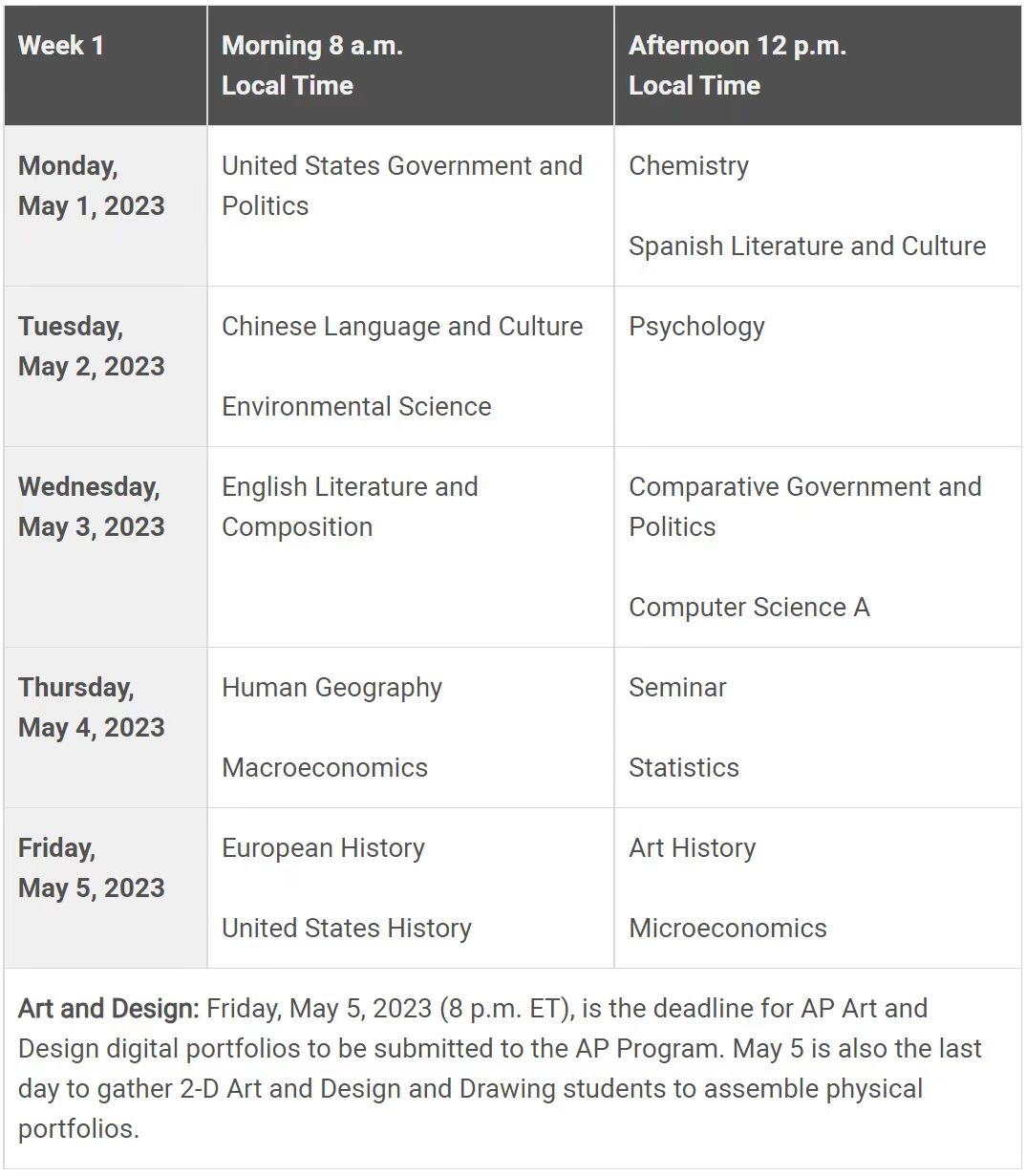Click the Human Geography exam

click(331, 688)
